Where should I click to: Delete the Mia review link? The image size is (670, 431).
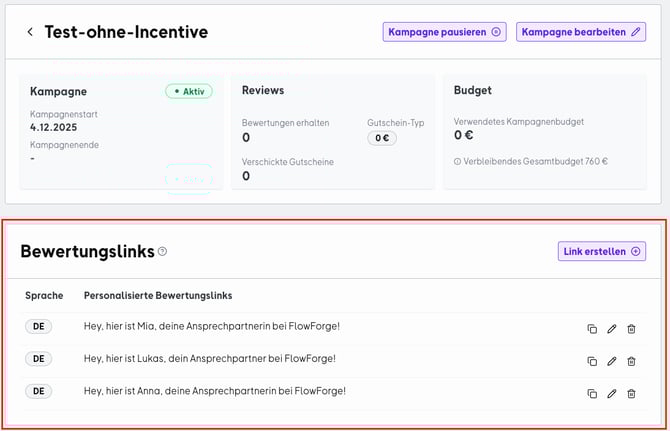[x=631, y=329]
